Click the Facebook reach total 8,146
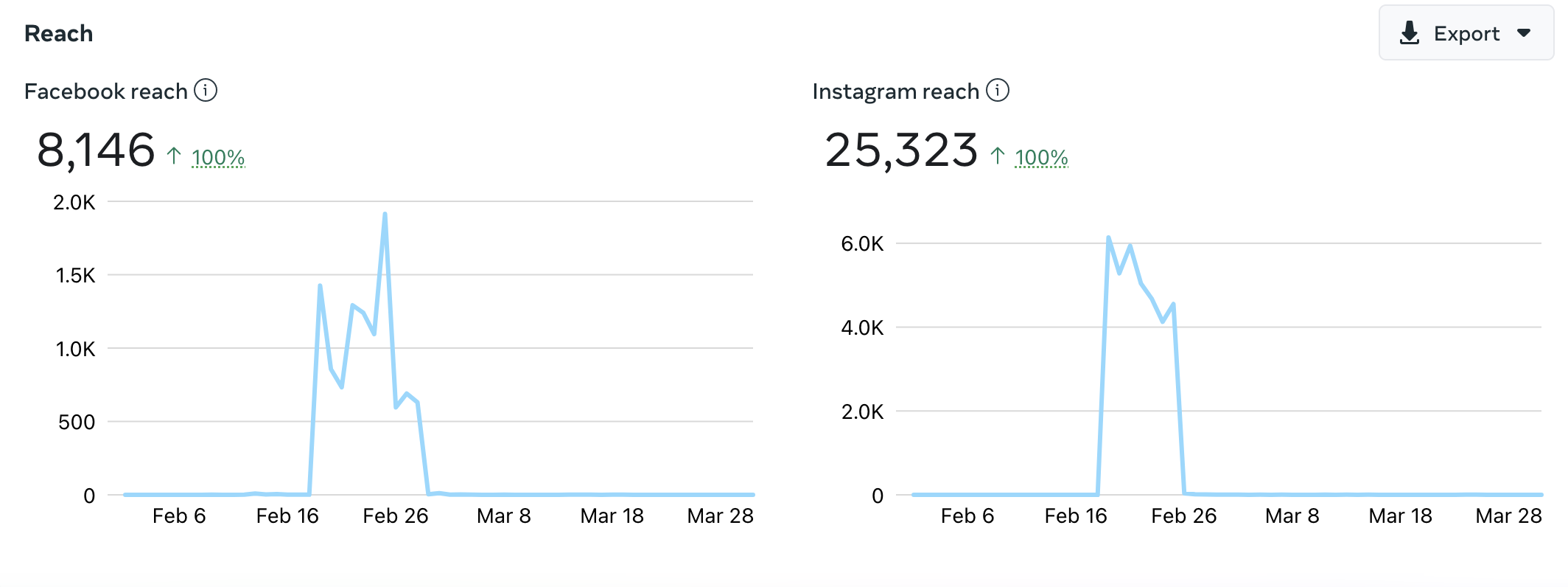Viewport: 1568px width, 587px height. tap(96, 150)
